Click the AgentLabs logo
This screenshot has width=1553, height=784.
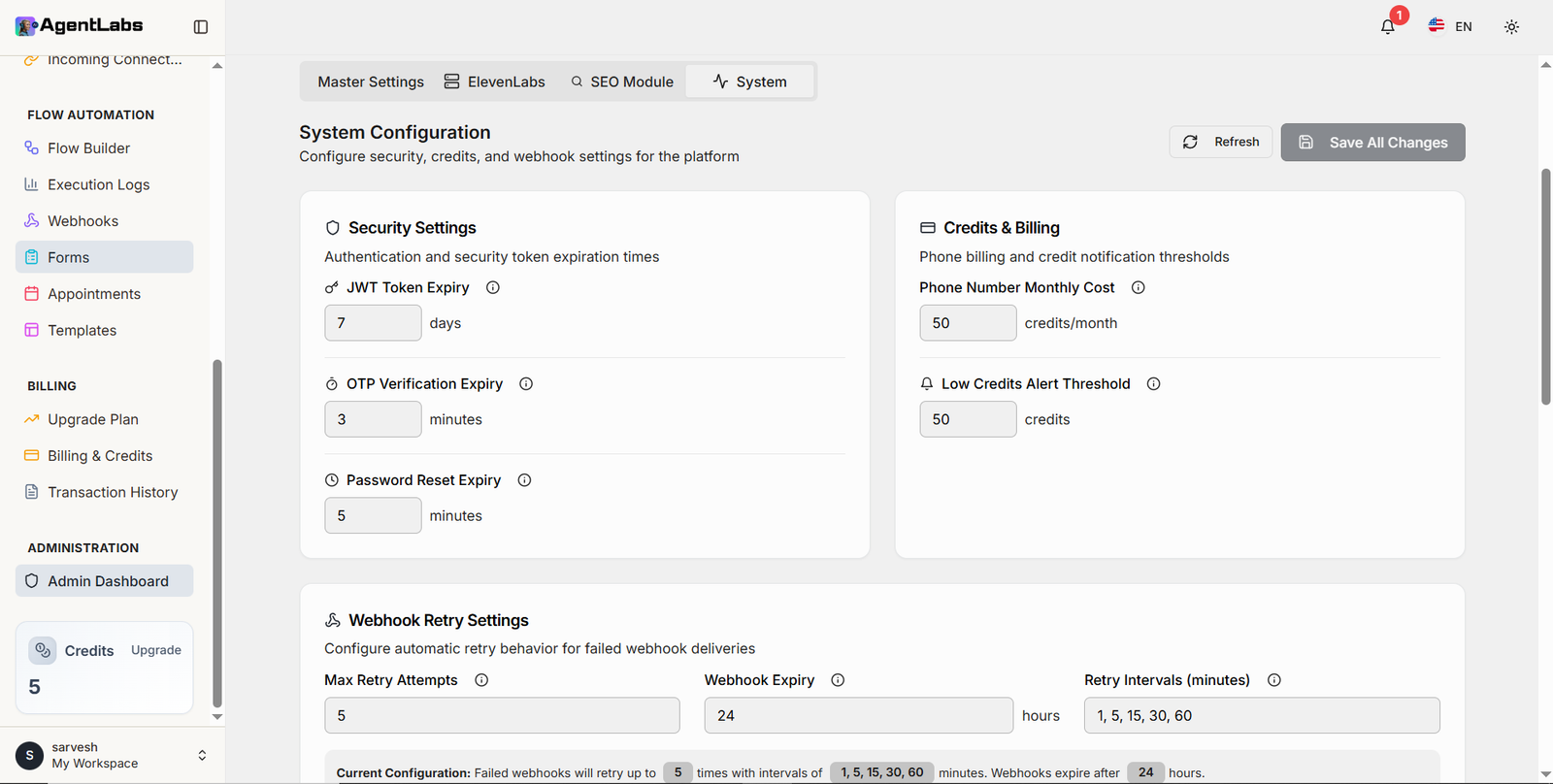[80, 26]
